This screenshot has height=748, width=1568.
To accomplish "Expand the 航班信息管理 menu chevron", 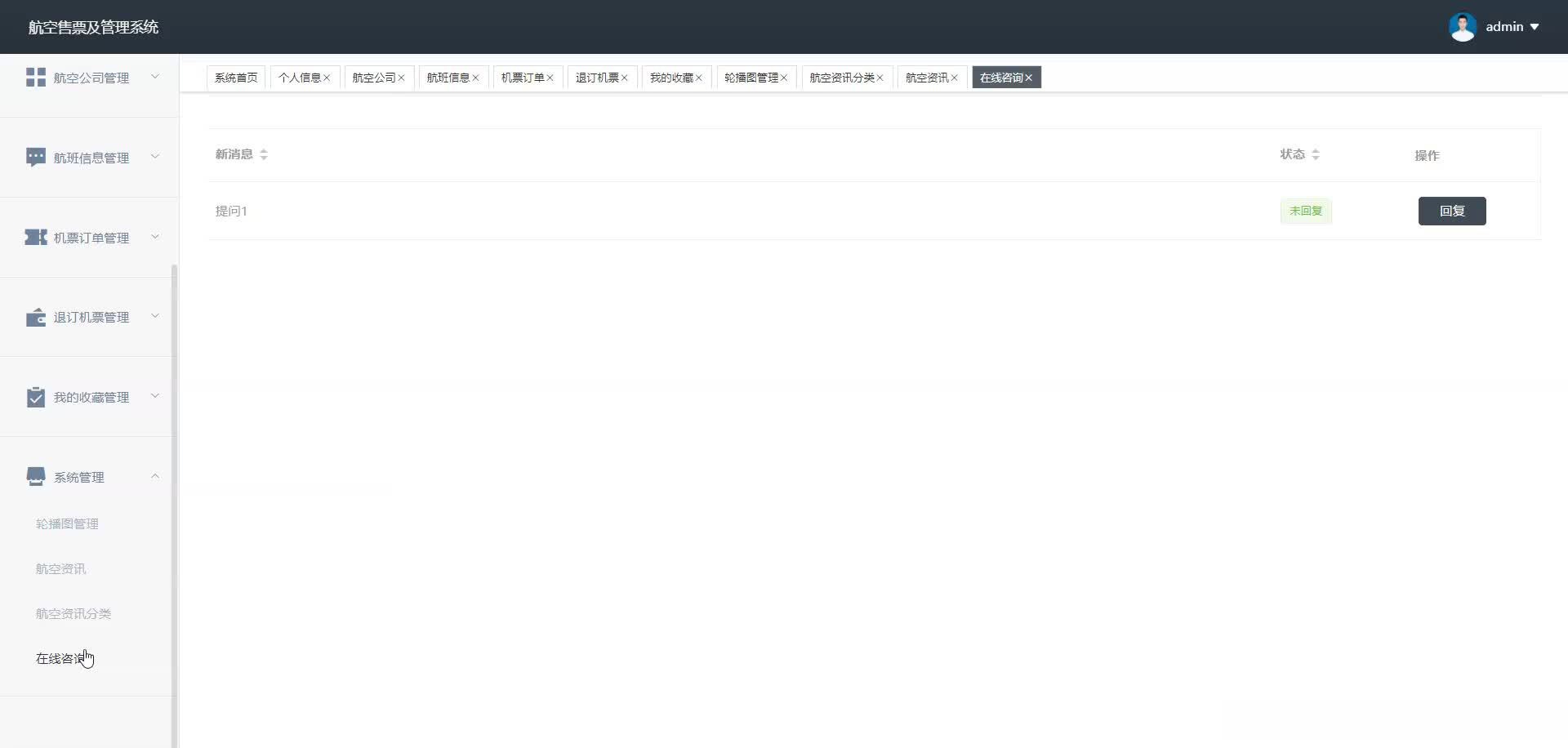I will pyautogui.click(x=155, y=157).
